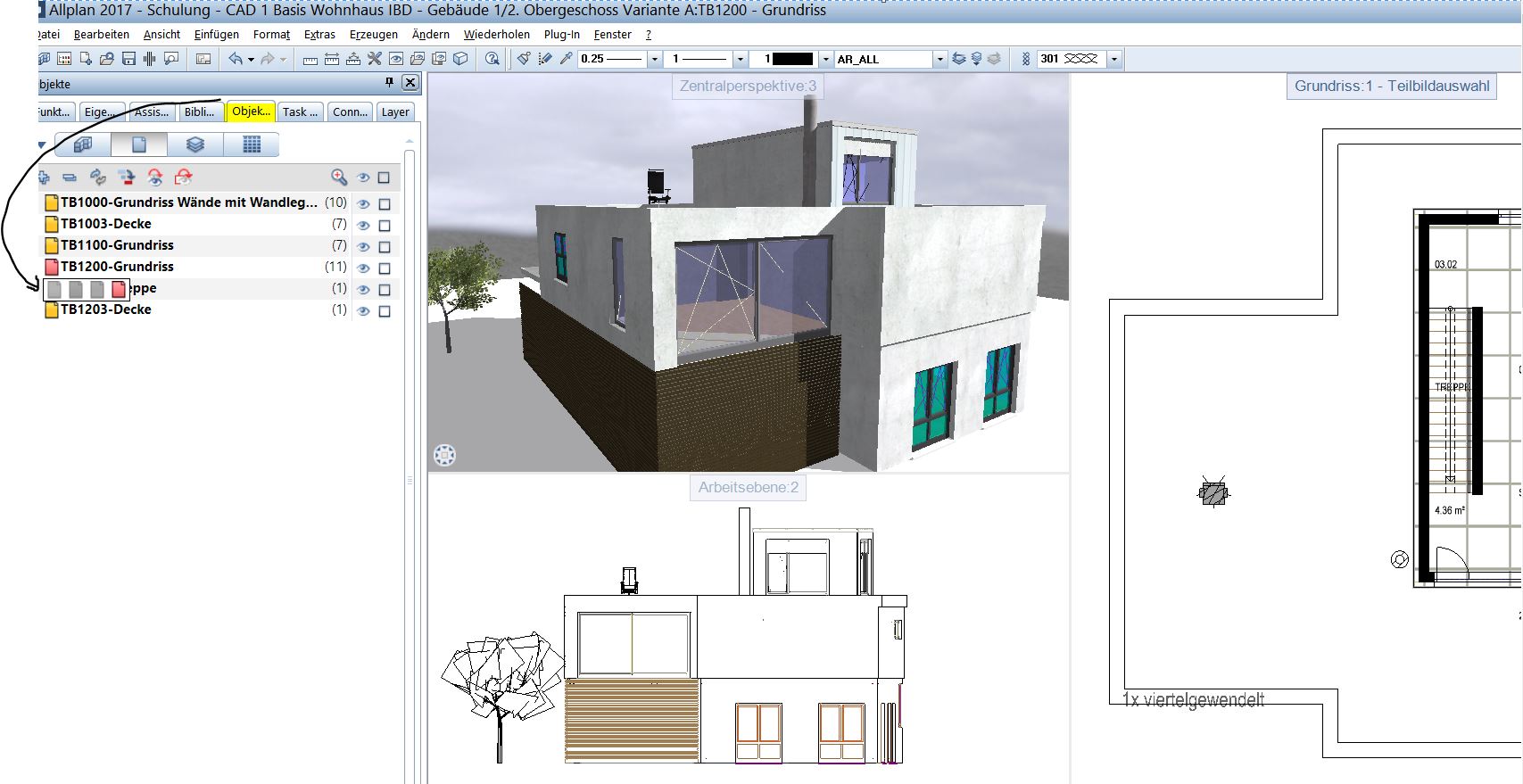Select the eyedropper tool in toolbar
The width and height of the screenshot is (1523, 784).
pyautogui.click(x=566, y=59)
